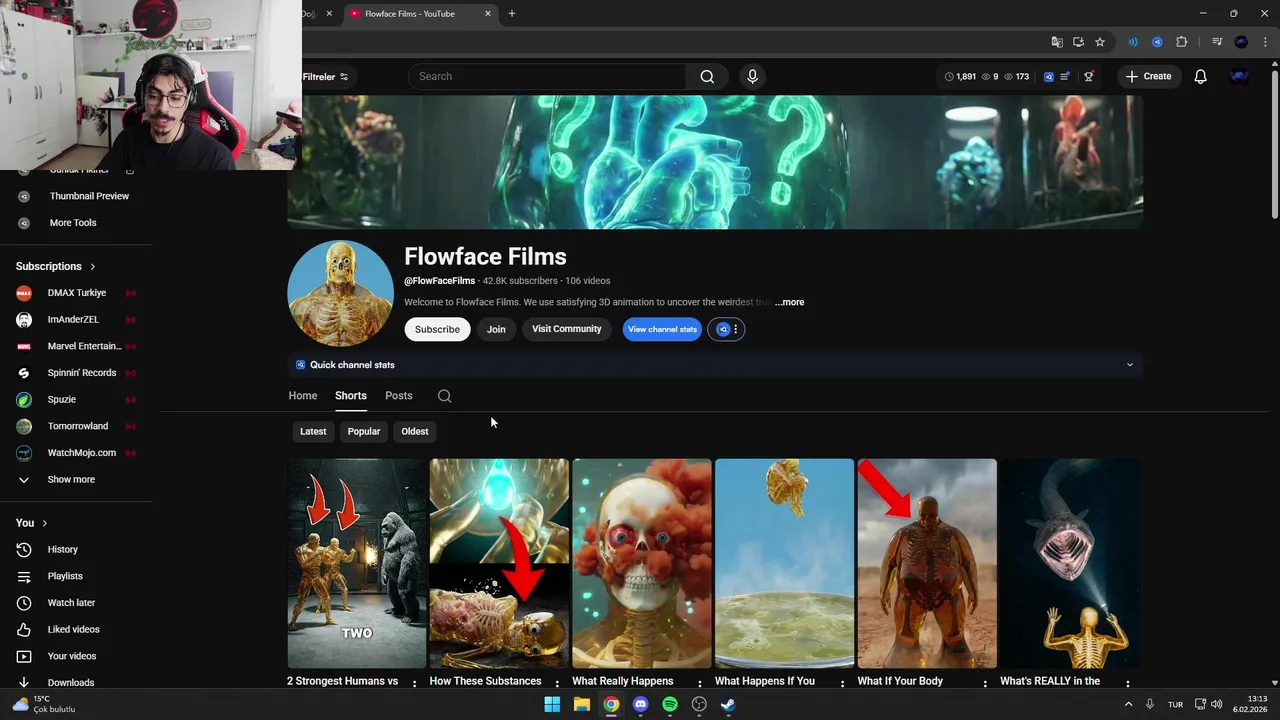The height and width of the screenshot is (720, 1280).
Task: Open options for What Happens If You short
Action: point(842,684)
